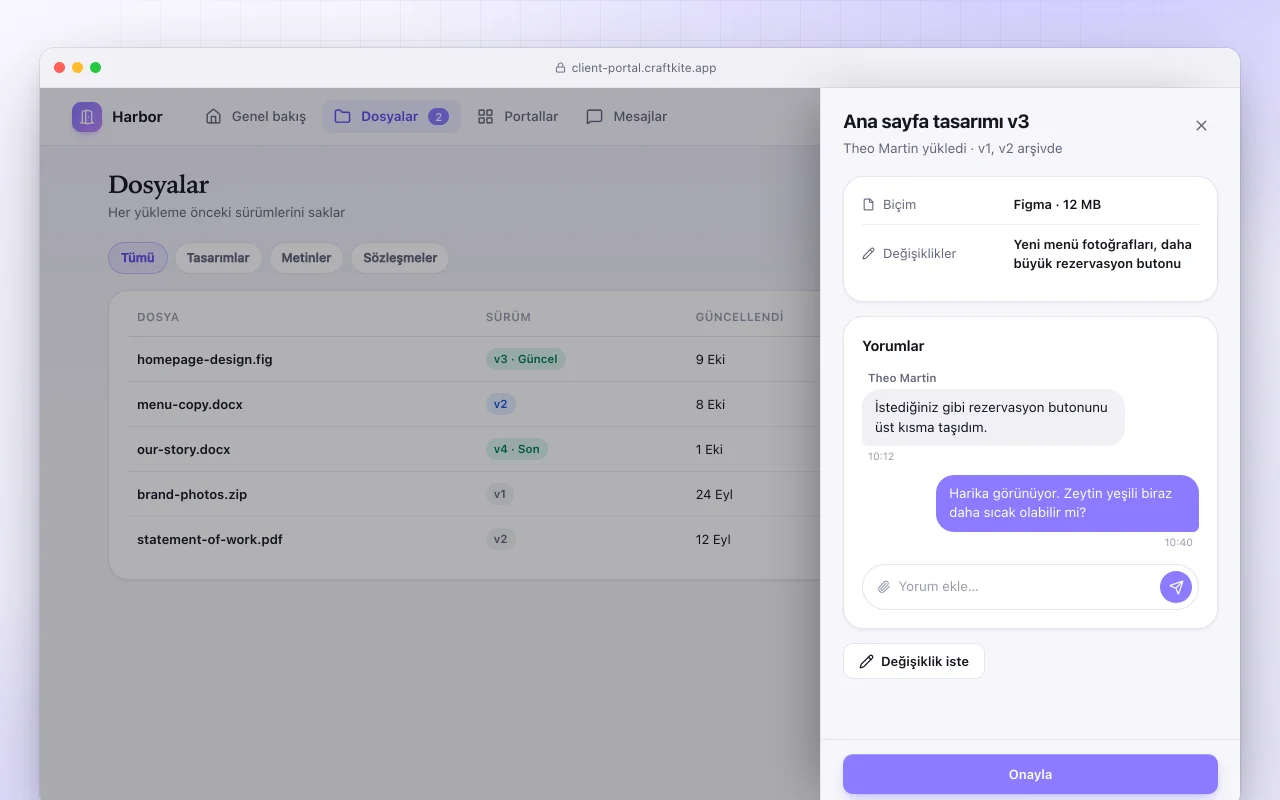Viewport: 1280px width, 800px height.
Task: Select the Tümü filter chip
Action: pyautogui.click(x=138, y=258)
